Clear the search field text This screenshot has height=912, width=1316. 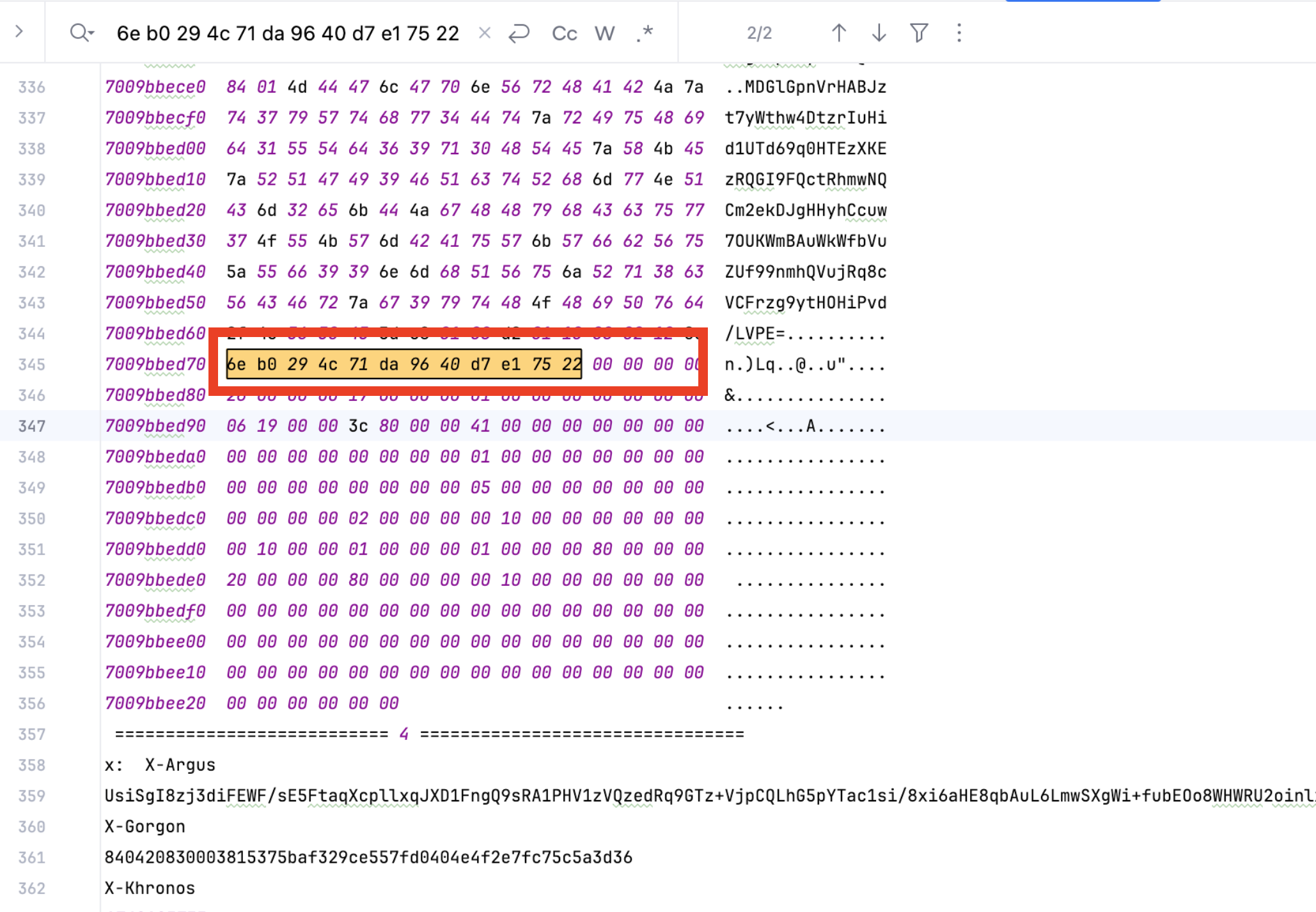point(485,33)
